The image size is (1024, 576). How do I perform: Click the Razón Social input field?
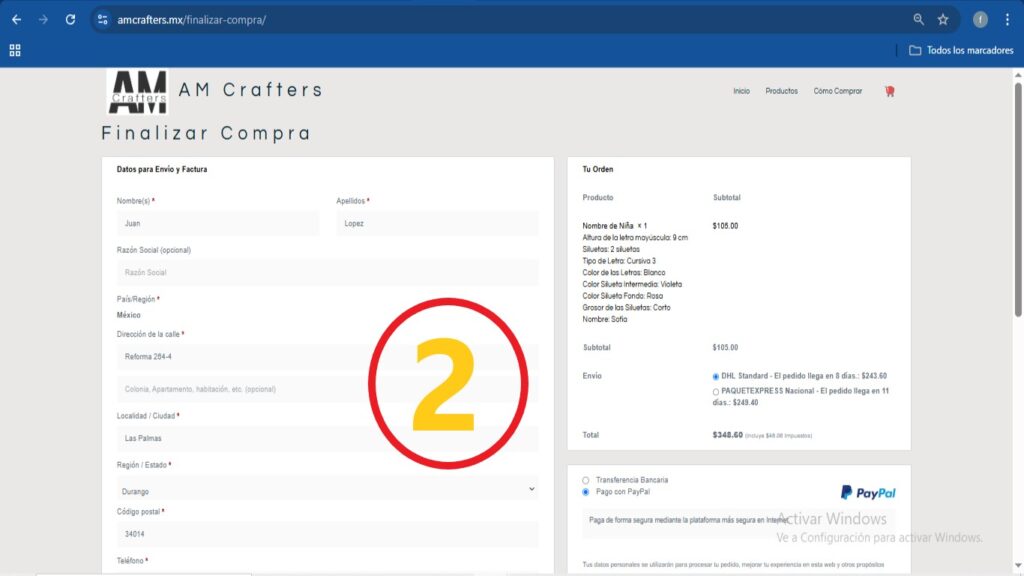point(327,272)
